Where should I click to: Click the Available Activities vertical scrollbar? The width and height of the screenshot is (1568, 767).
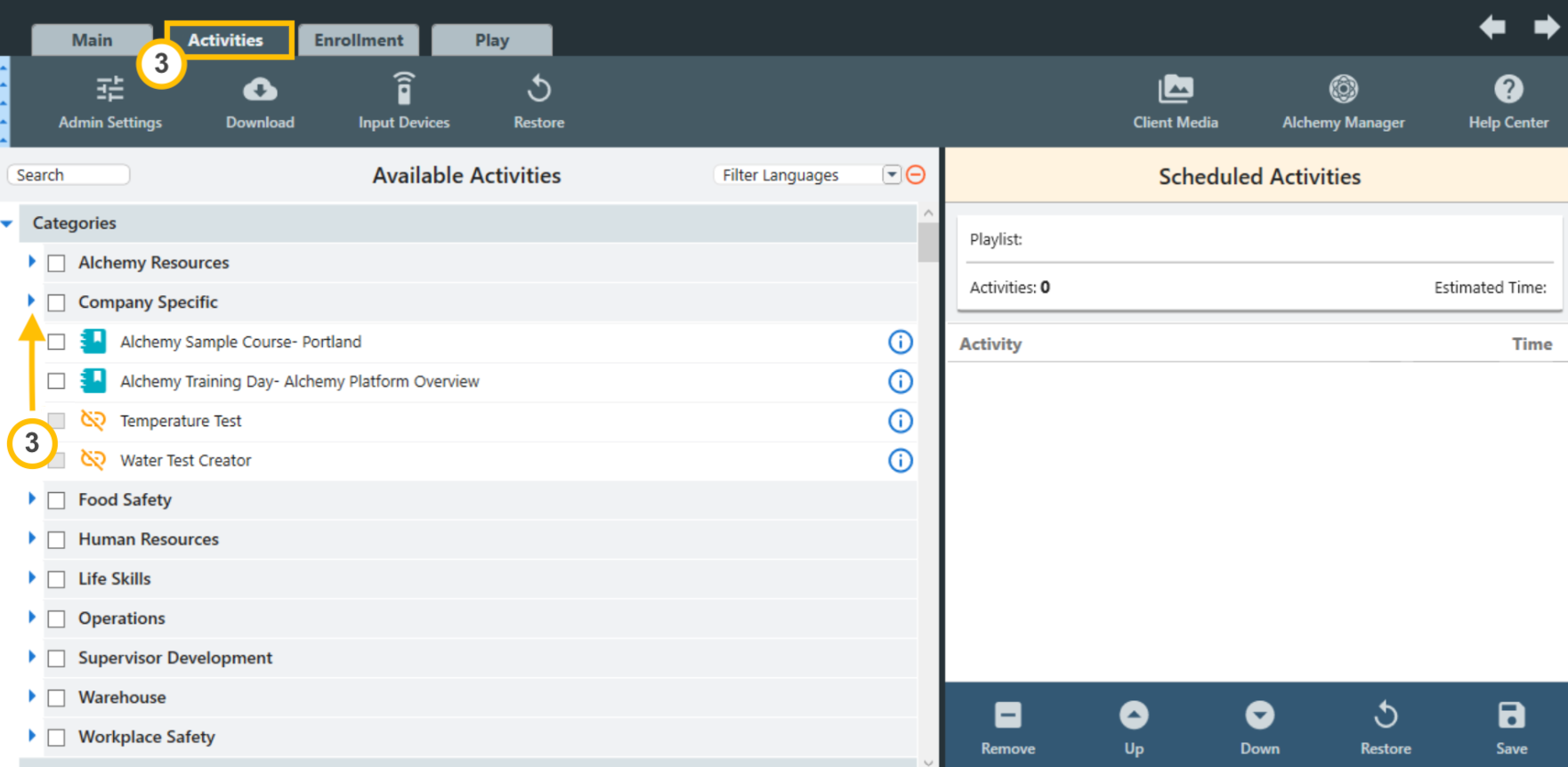pyautogui.click(x=928, y=243)
